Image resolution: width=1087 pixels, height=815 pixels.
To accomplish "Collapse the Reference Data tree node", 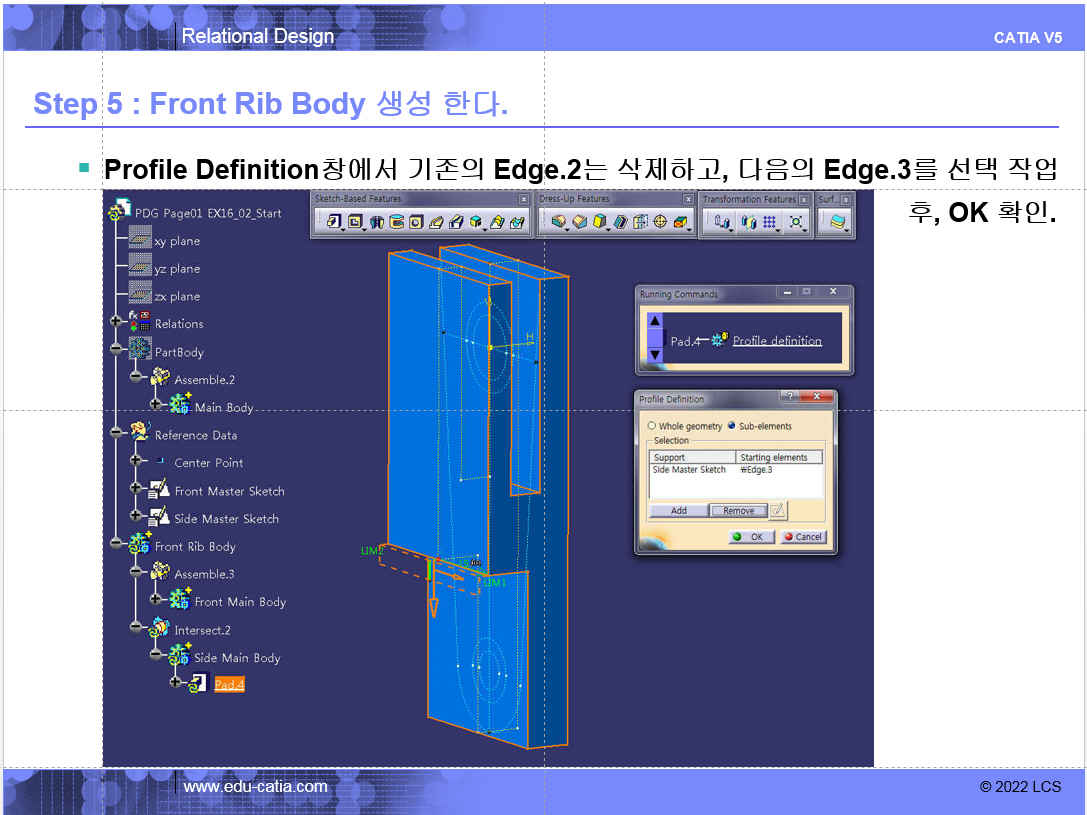I will [118, 435].
